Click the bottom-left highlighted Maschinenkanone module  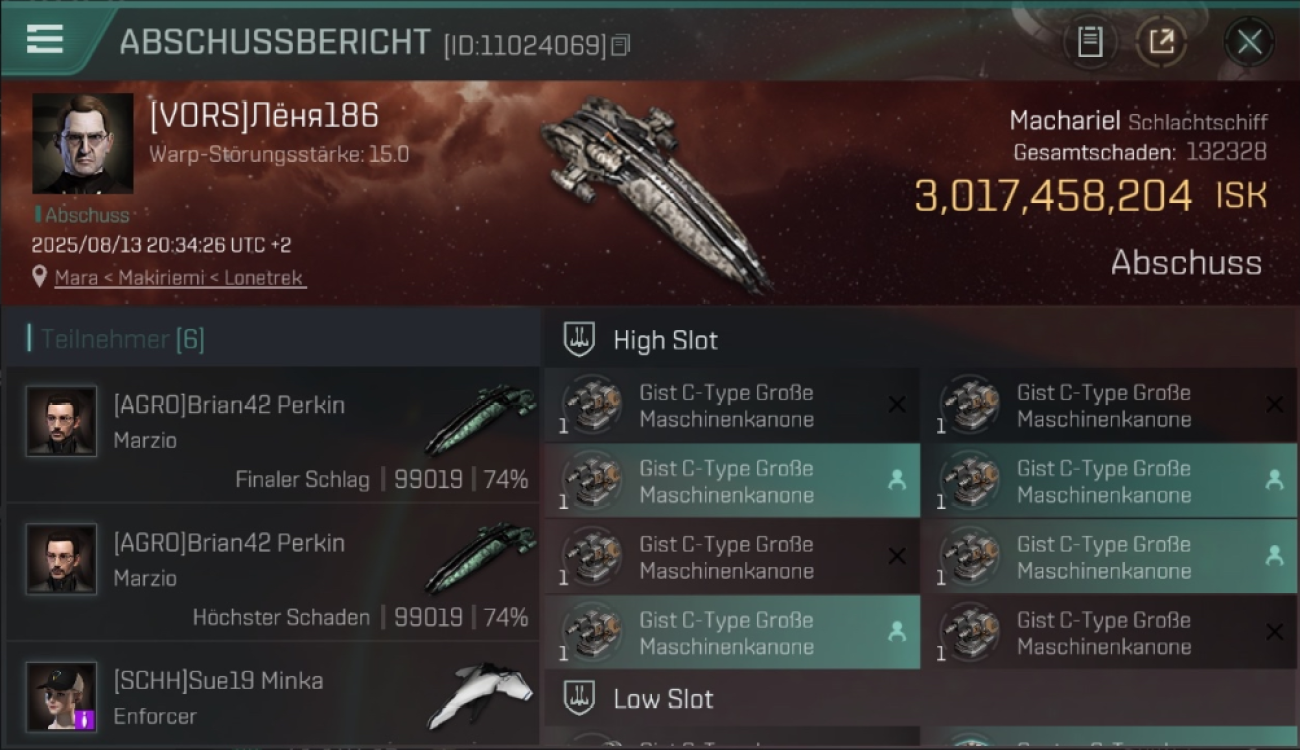(732, 632)
